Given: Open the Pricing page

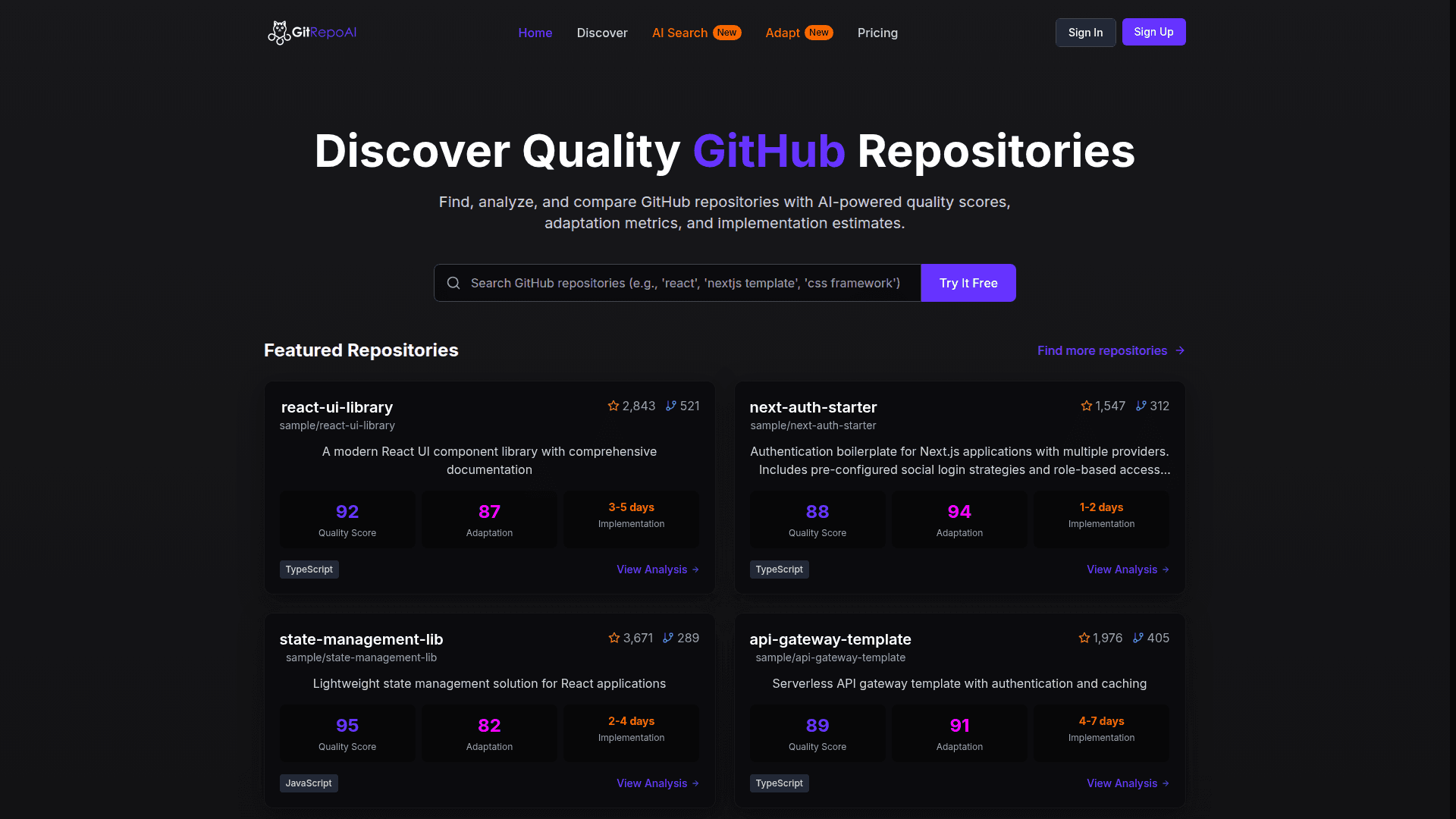Looking at the screenshot, I should 877,33.
